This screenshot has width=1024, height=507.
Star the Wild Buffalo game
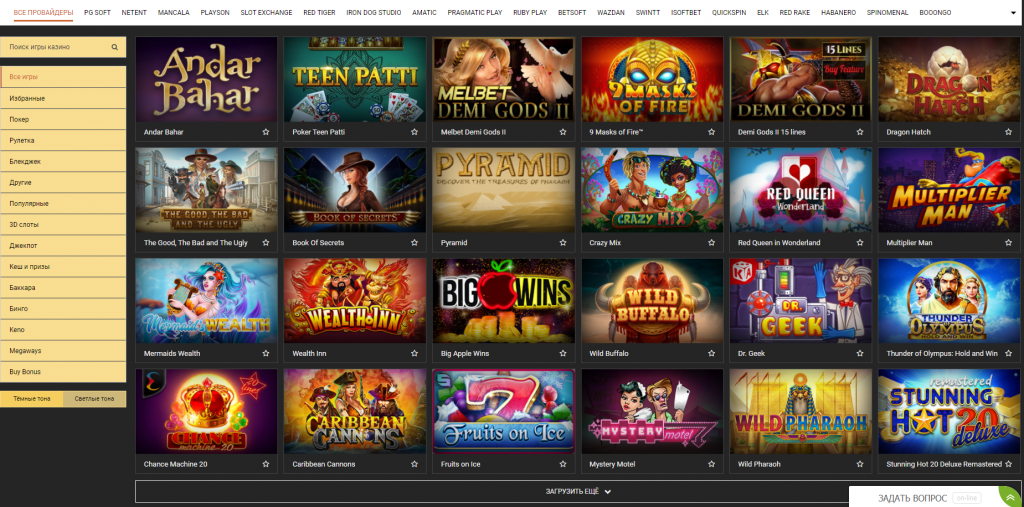tap(712, 353)
